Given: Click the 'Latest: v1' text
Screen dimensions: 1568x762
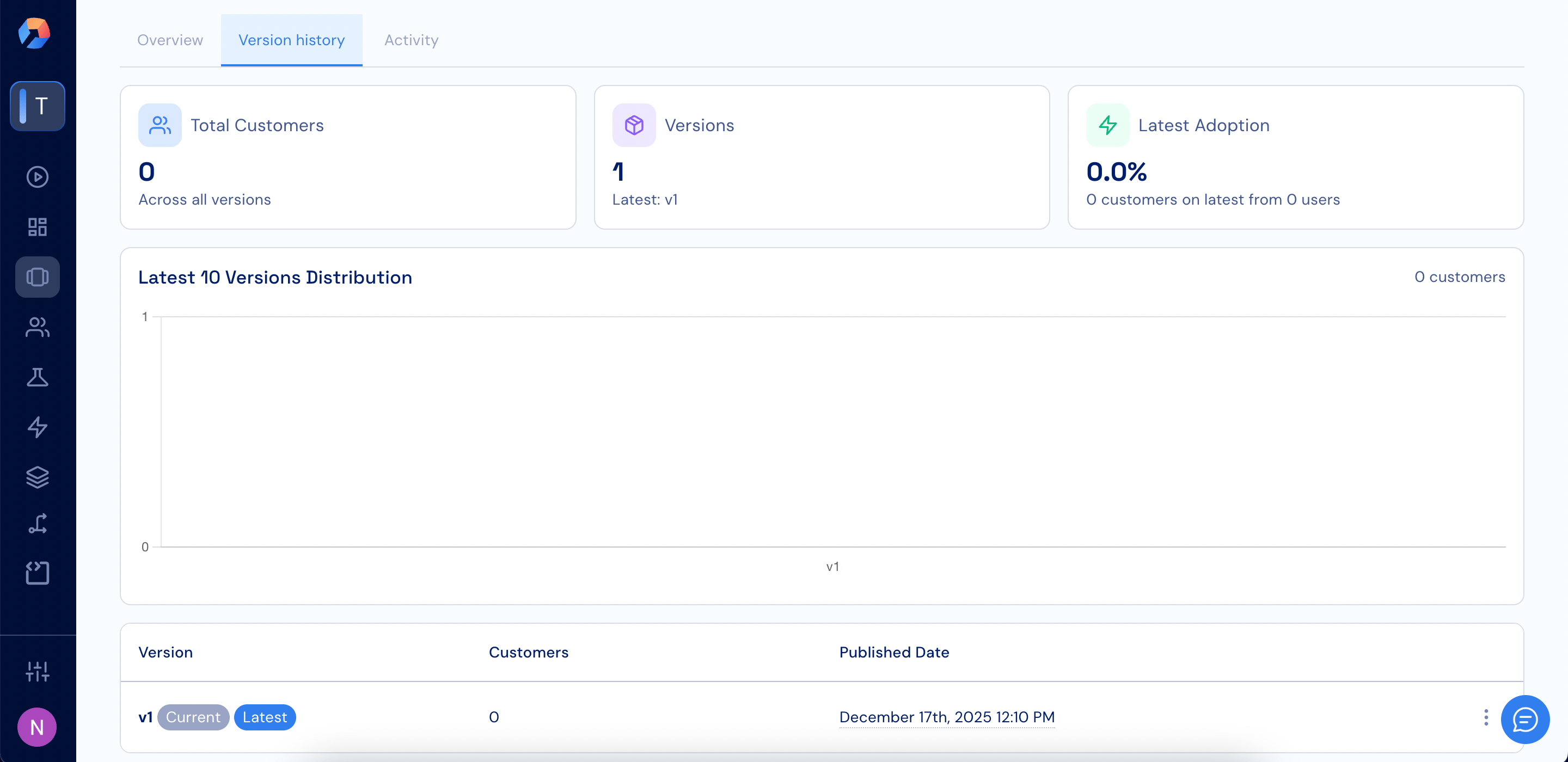Looking at the screenshot, I should pyautogui.click(x=645, y=200).
